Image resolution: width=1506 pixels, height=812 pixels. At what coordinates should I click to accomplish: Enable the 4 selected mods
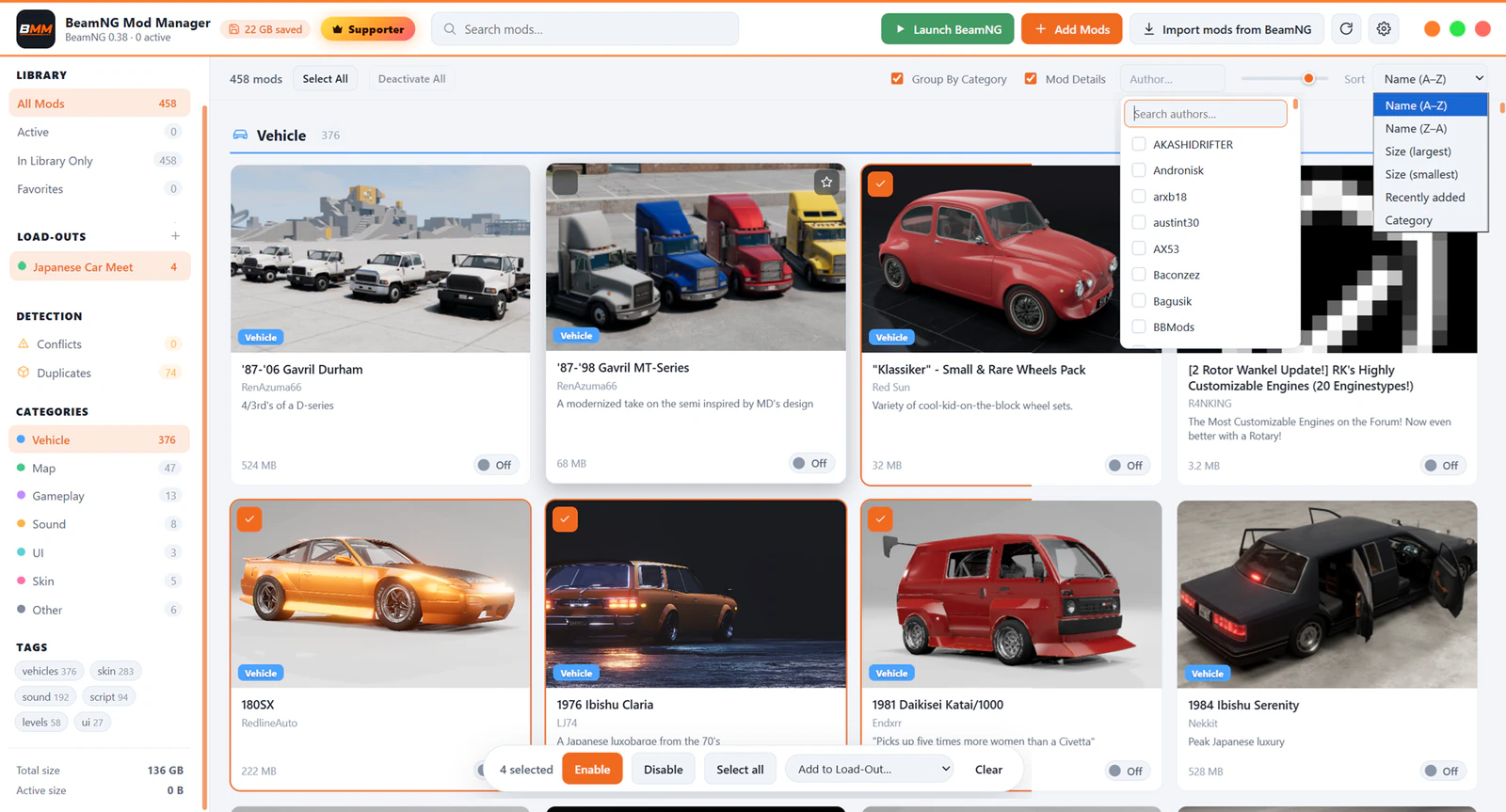[x=593, y=770]
